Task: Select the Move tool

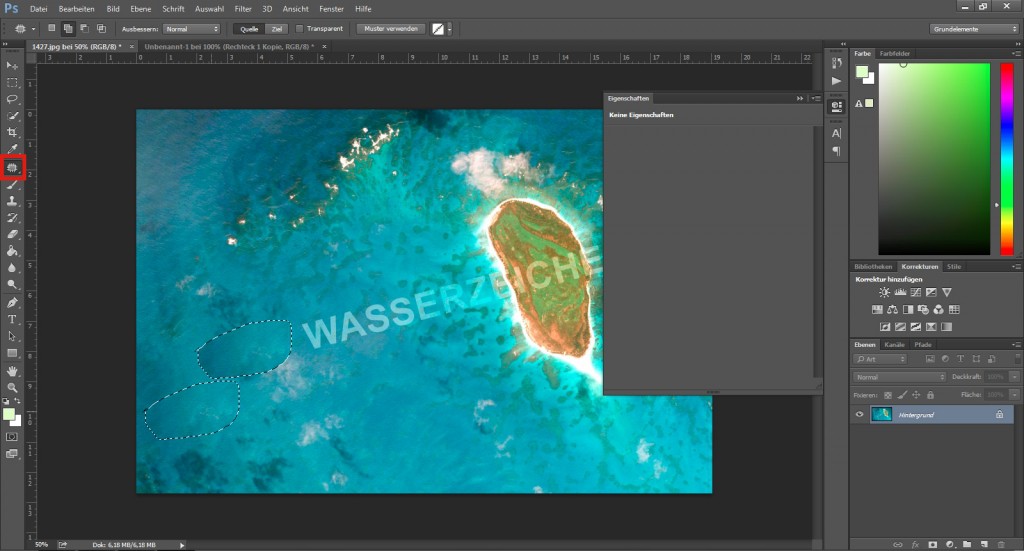Action: (x=13, y=65)
